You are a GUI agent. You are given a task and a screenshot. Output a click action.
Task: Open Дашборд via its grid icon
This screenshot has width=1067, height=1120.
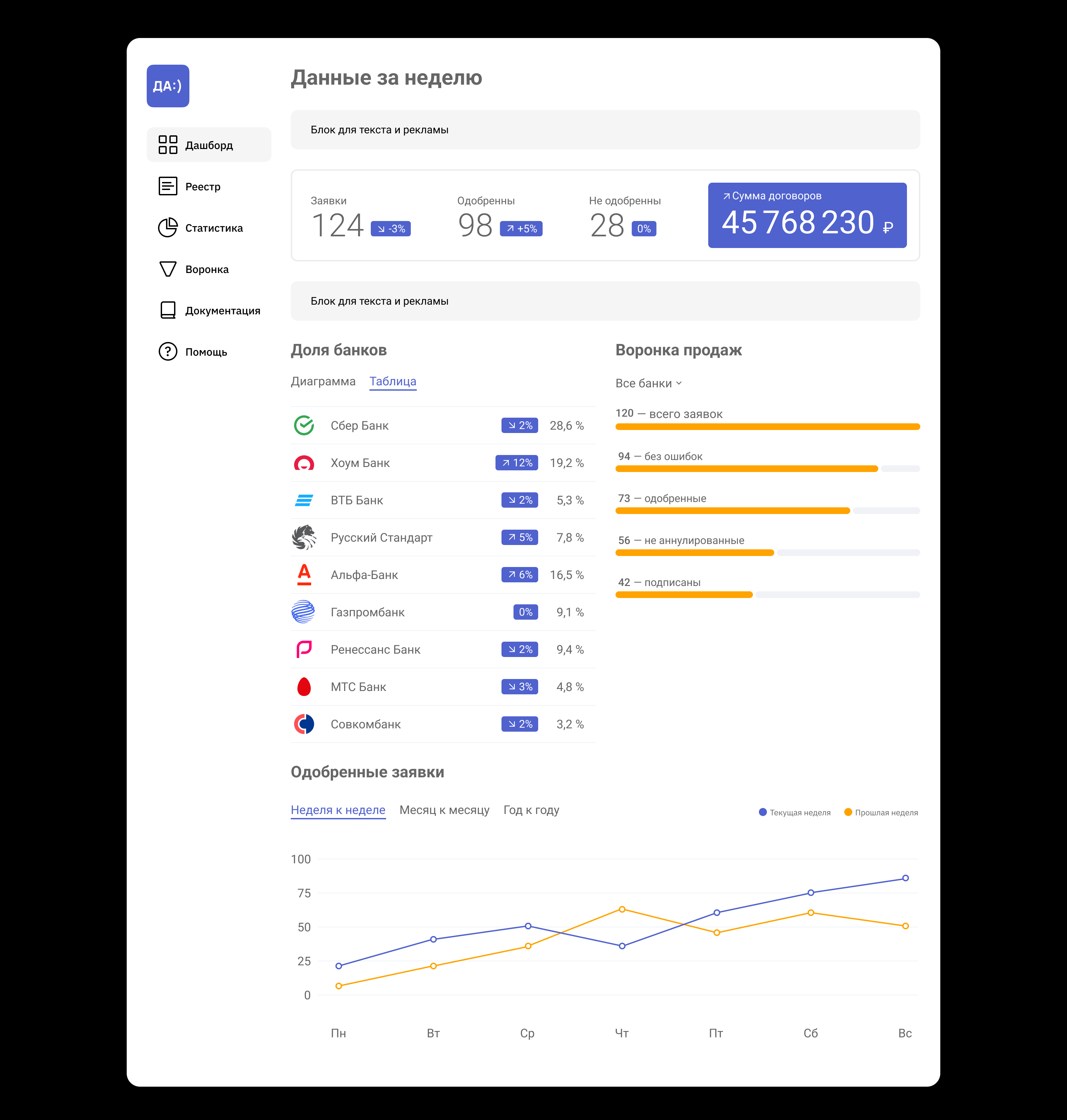pos(168,144)
